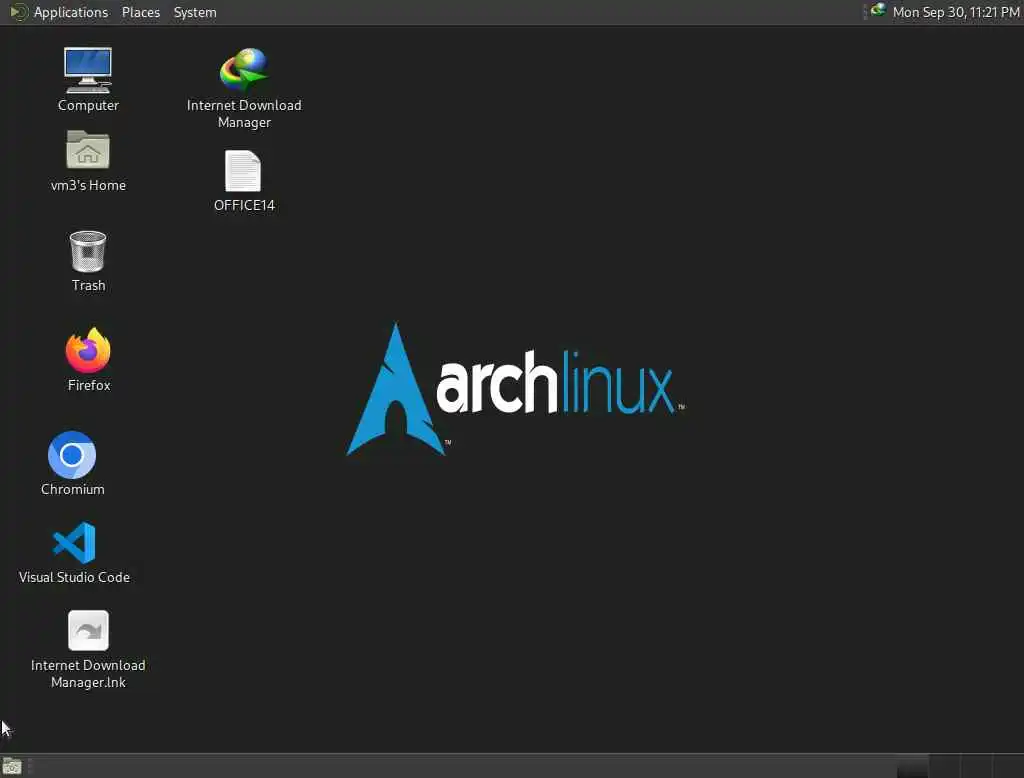The width and height of the screenshot is (1024, 778).
Task: Select the OFFICE14 file icon
Action: point(243,171)
